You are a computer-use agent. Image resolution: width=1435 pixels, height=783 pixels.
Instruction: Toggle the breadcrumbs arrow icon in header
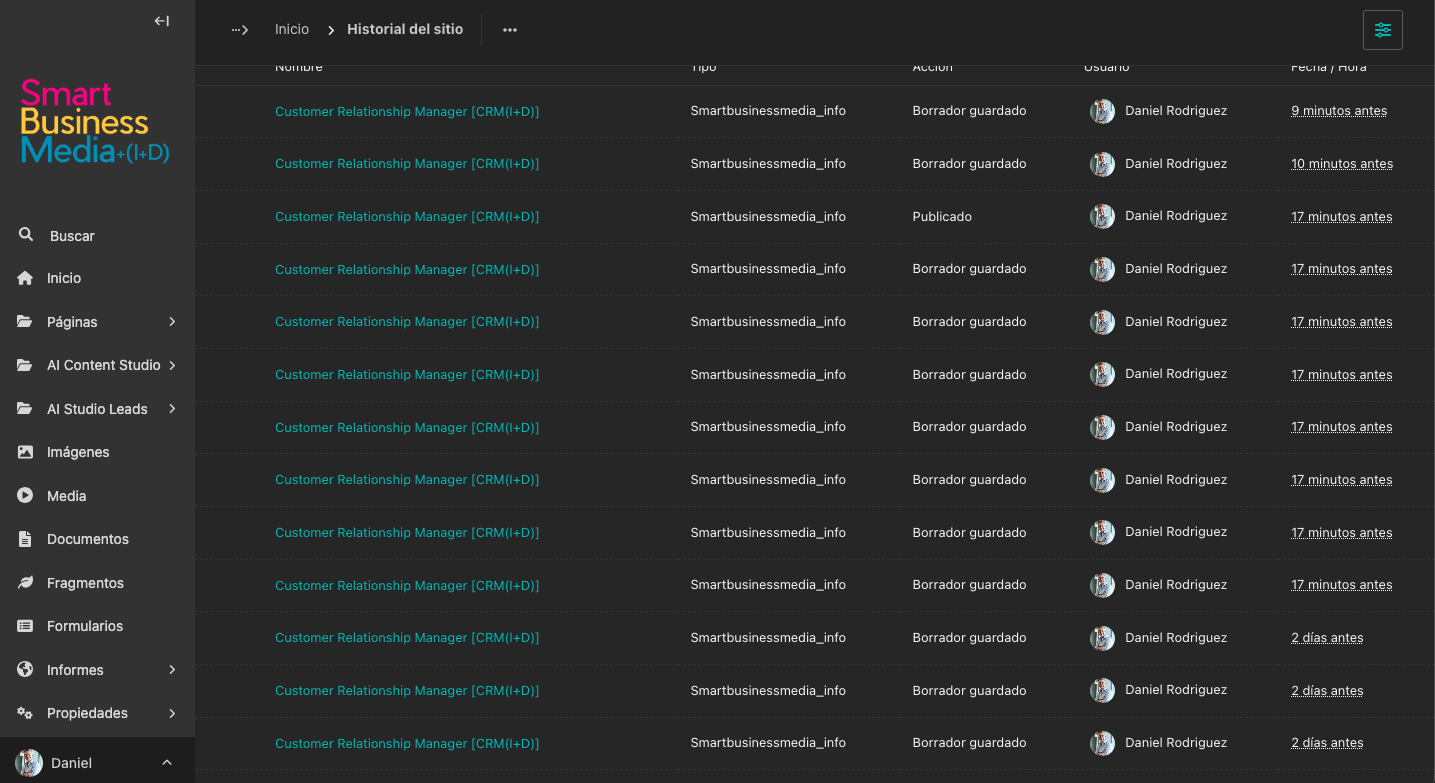tap(240, 30)
